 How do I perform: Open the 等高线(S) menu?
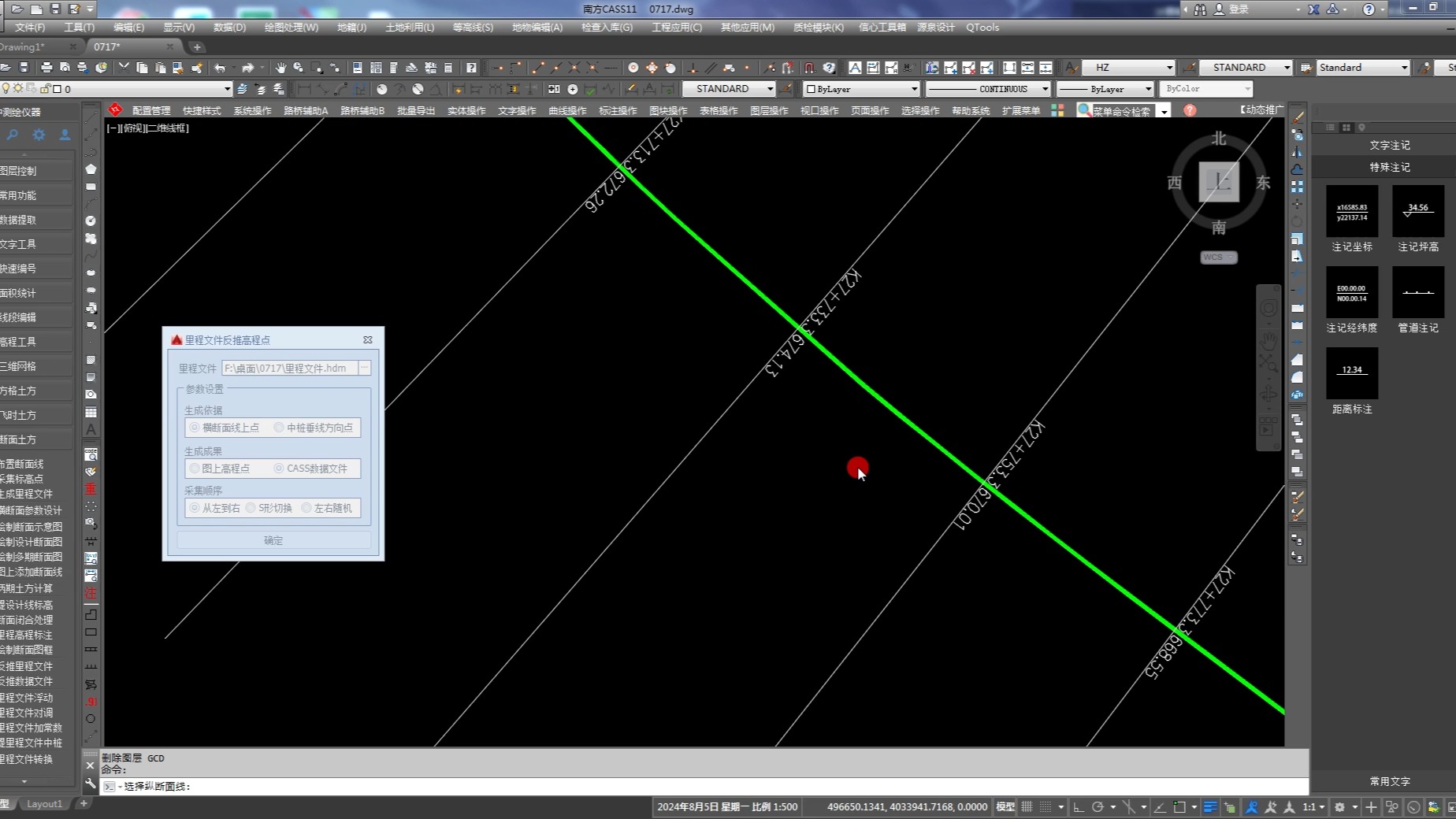tap(473, 27)
